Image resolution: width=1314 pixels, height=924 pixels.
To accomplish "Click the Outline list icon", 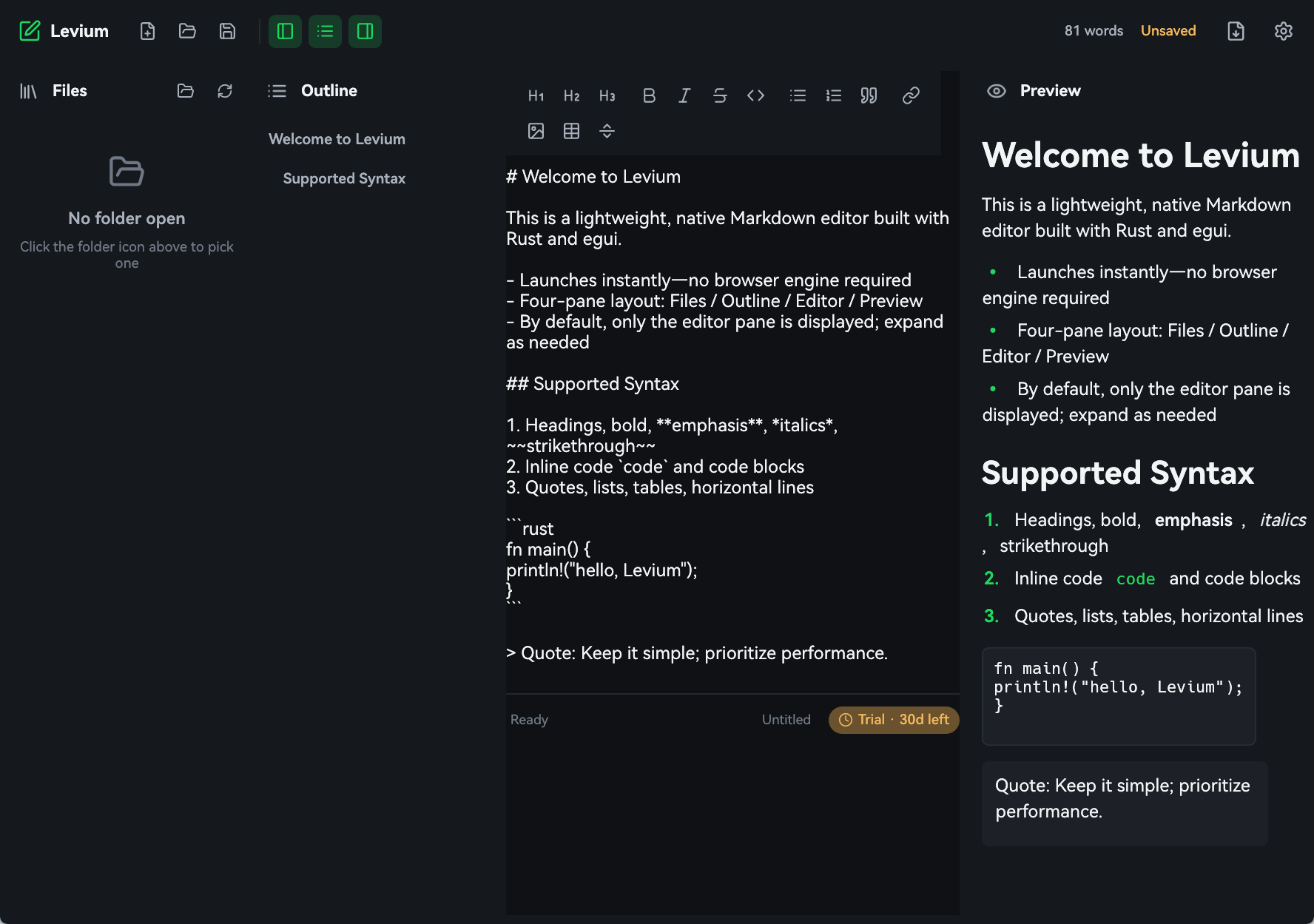I will pos(277,91).
